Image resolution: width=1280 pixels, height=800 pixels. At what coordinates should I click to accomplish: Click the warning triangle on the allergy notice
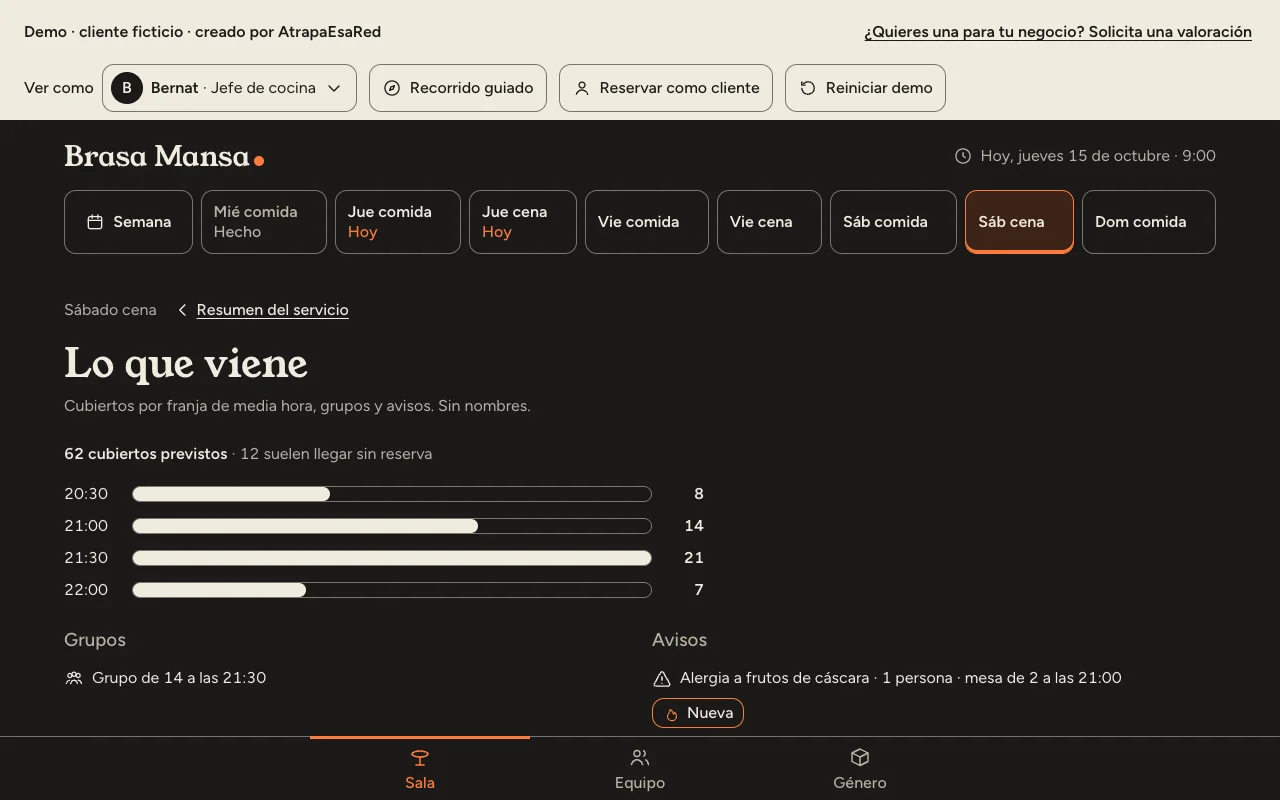[x=661, y=679]
